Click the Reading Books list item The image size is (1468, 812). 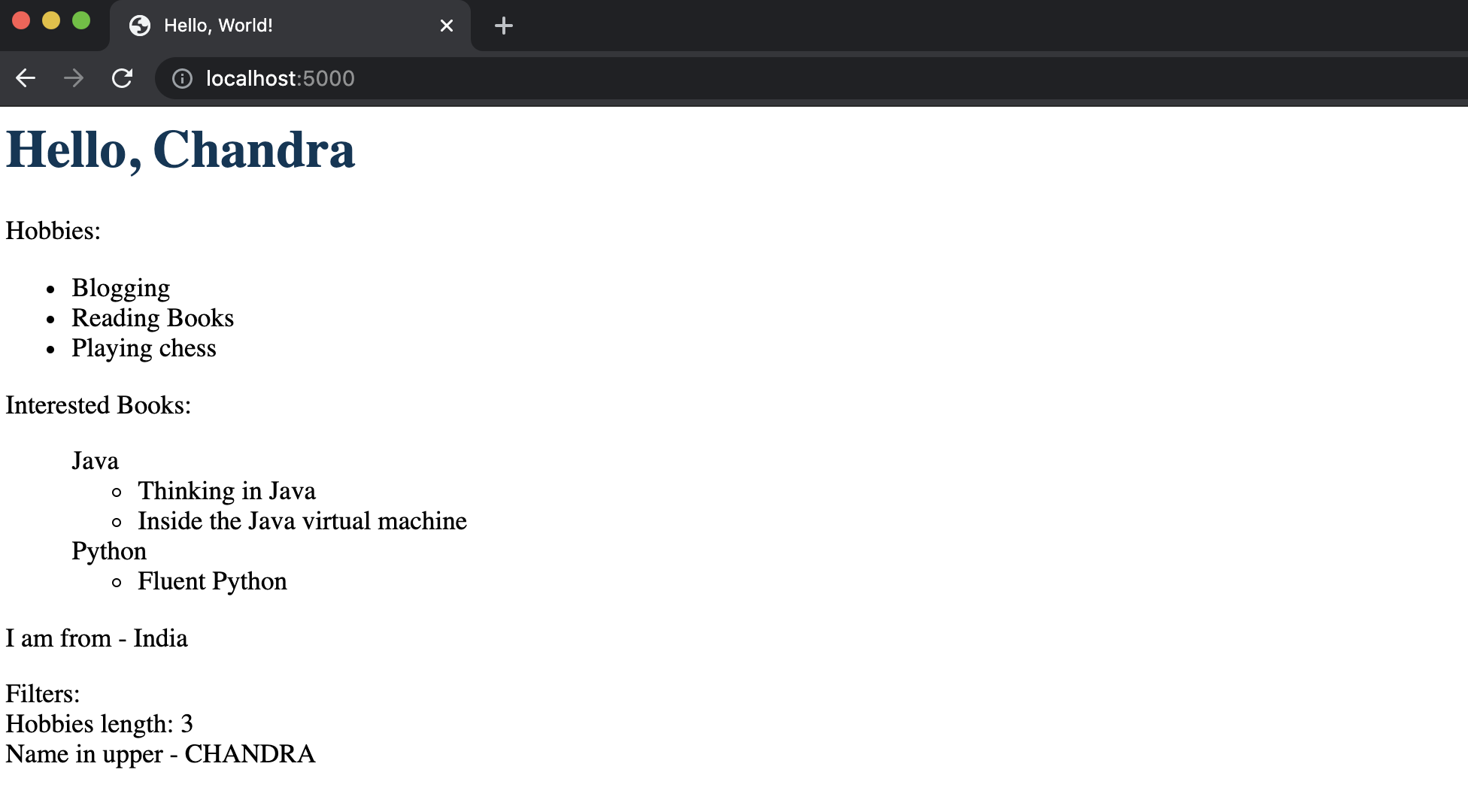153,318
